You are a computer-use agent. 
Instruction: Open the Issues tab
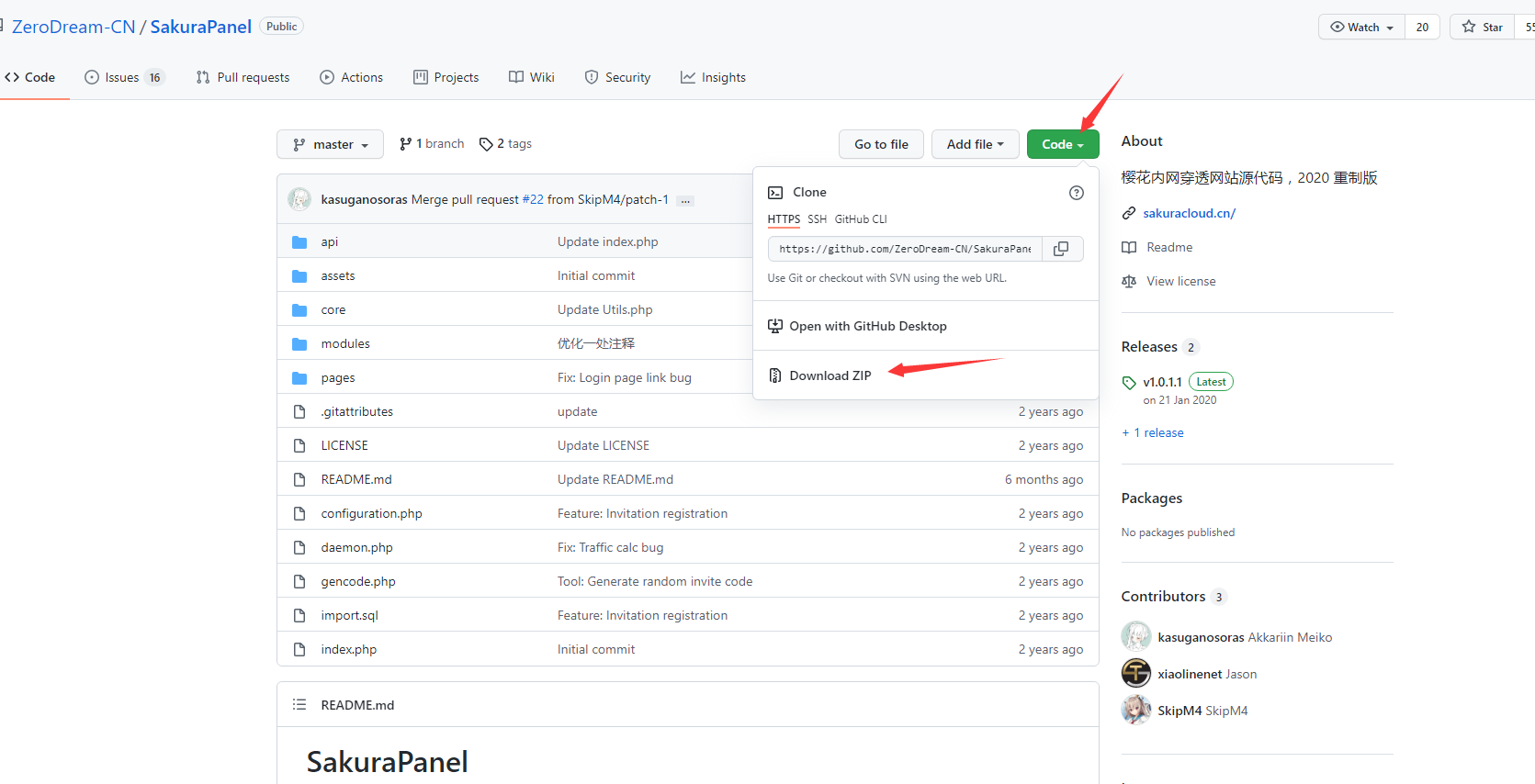point(125,78)
